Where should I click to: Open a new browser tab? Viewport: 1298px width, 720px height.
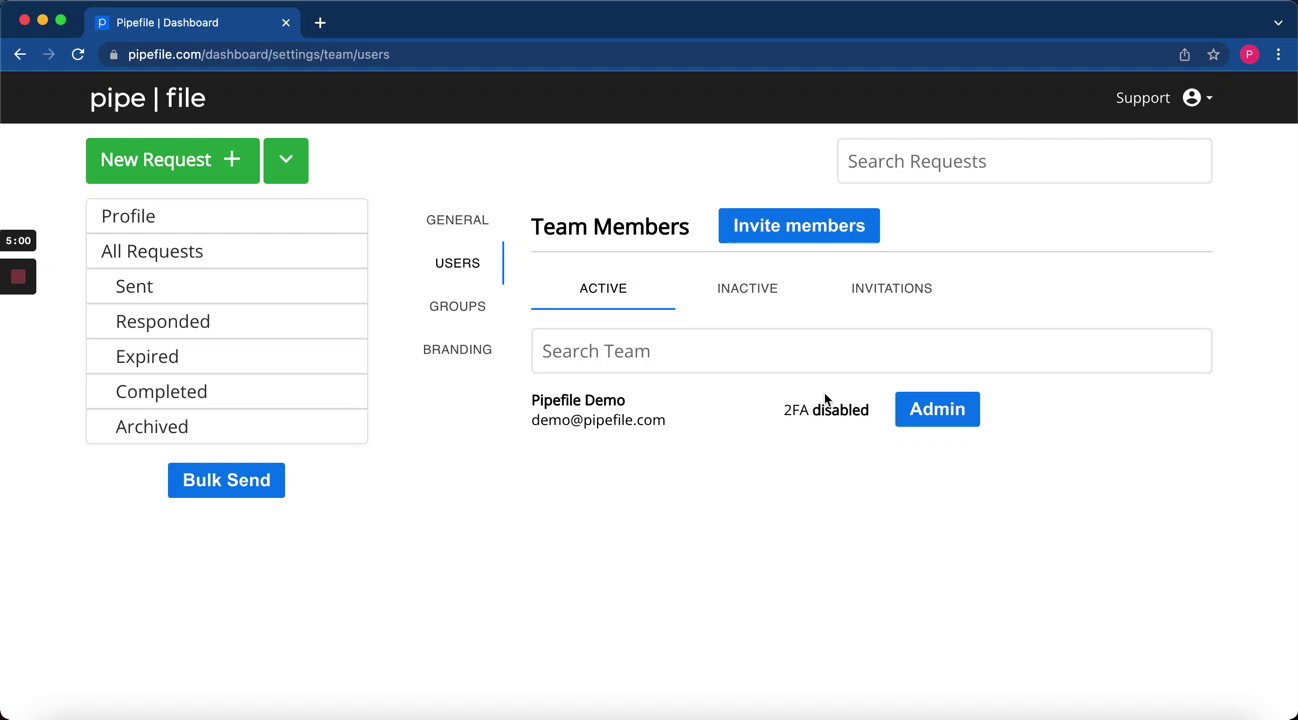[x=320, y=22]
